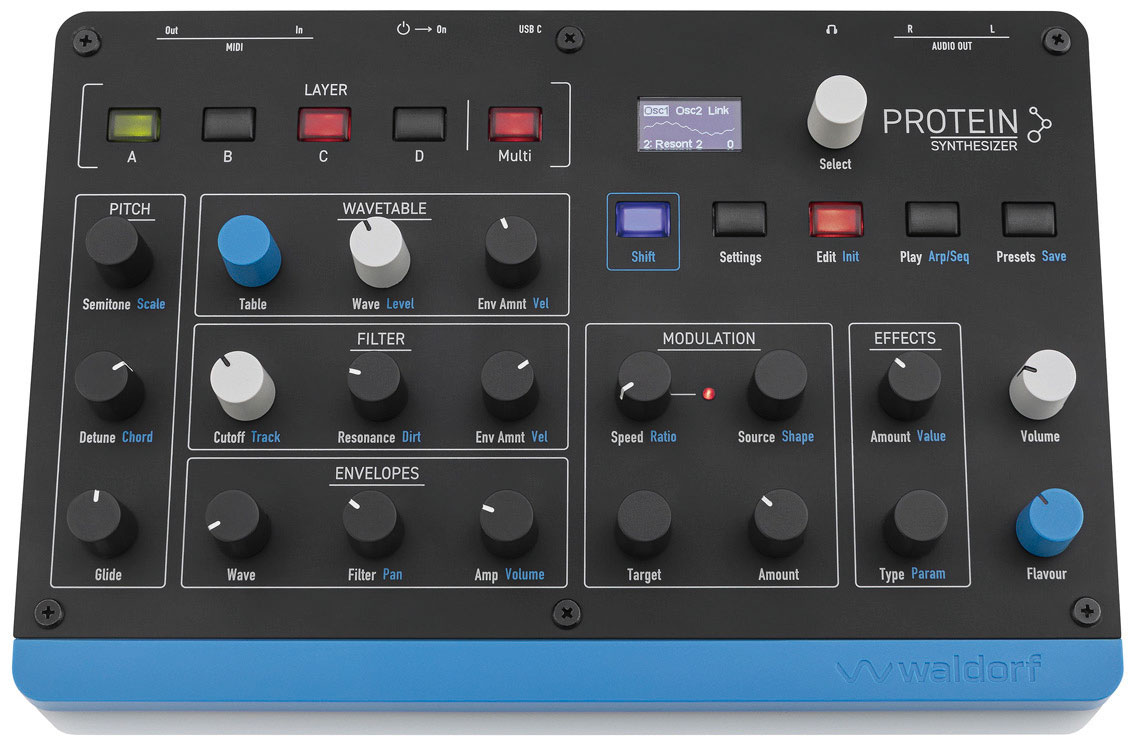
Task: Open Presets with its button
Action: (x=1030, y=220)
